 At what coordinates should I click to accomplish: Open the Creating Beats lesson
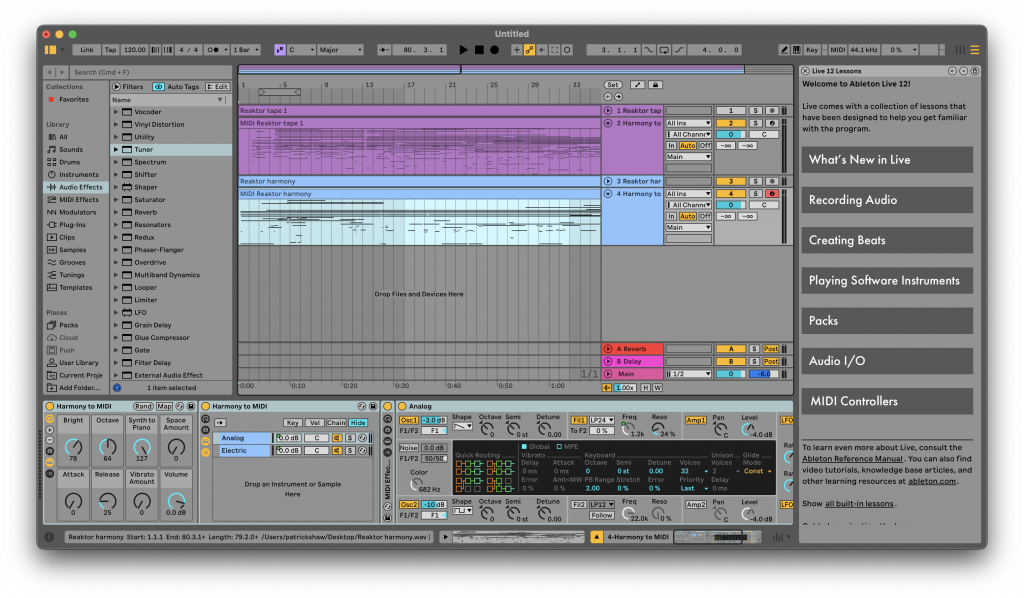coord(887,240)
